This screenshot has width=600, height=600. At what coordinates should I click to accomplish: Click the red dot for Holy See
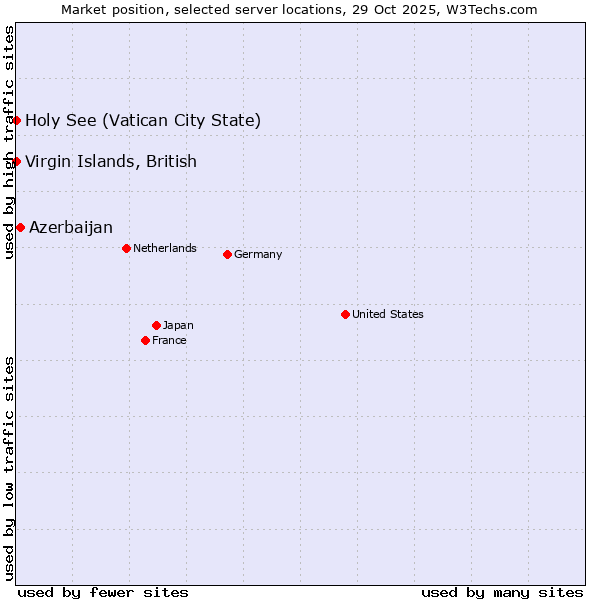click(16, 120)
